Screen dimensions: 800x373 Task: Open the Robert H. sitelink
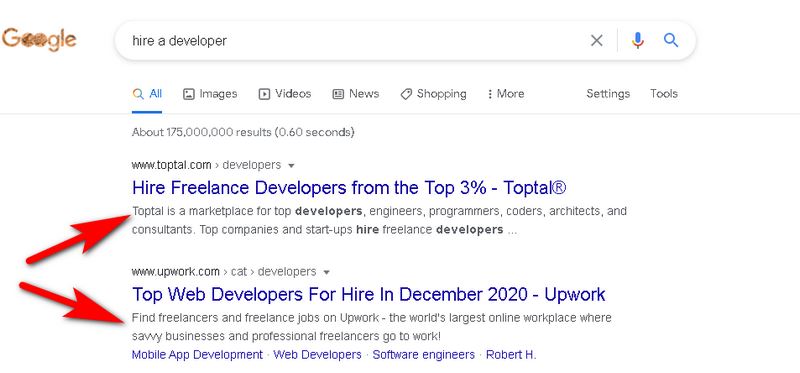point(511,355)
